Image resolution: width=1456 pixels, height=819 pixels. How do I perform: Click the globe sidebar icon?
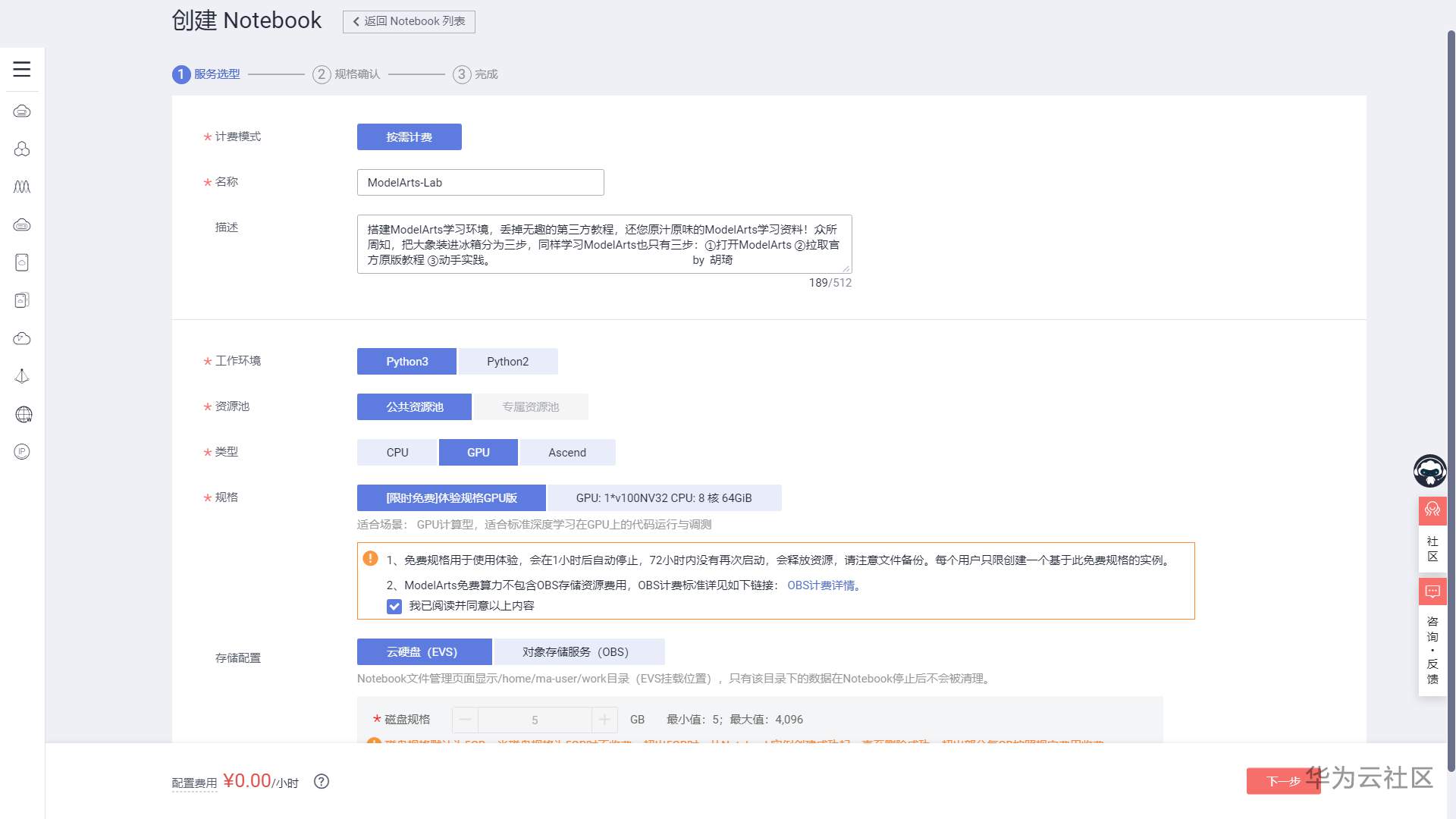(x=24, y=414)
